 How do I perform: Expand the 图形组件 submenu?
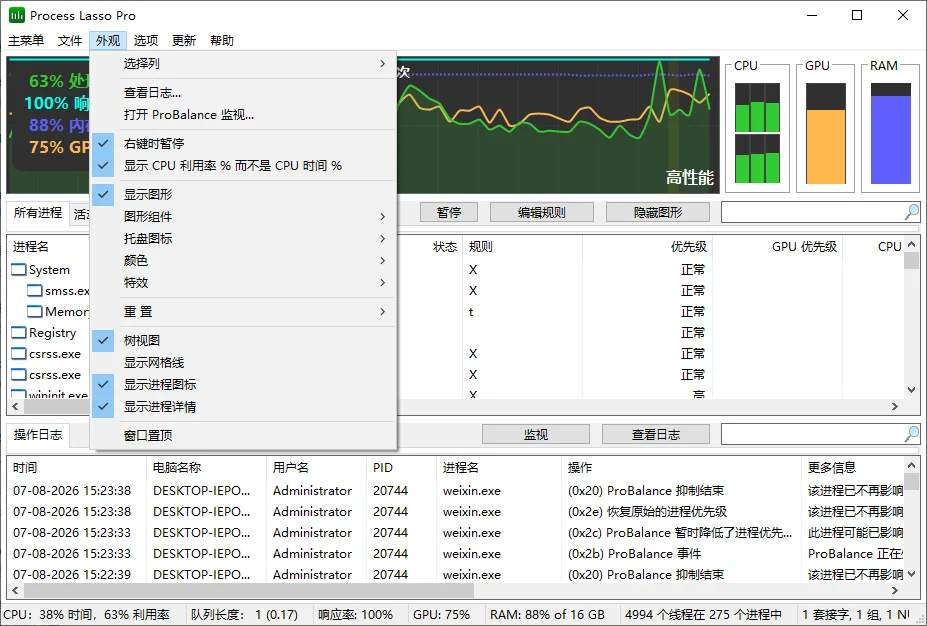click(x=243, y=216)
